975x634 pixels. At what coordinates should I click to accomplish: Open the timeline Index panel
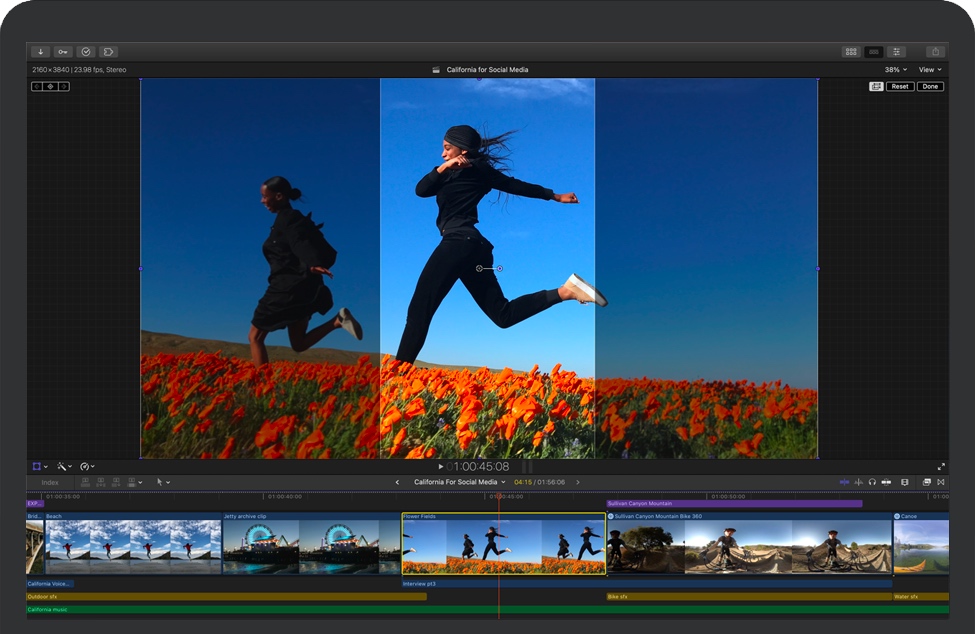[x=50, y=482]
